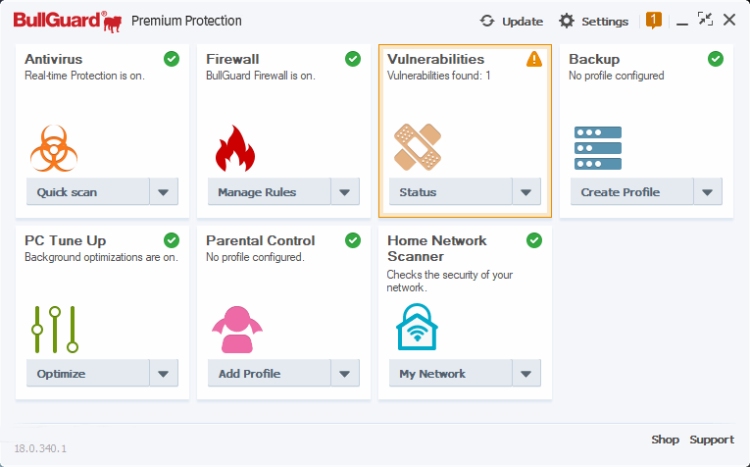
Task: Click the Backup green status checkmark
Action: click(716, 59)
